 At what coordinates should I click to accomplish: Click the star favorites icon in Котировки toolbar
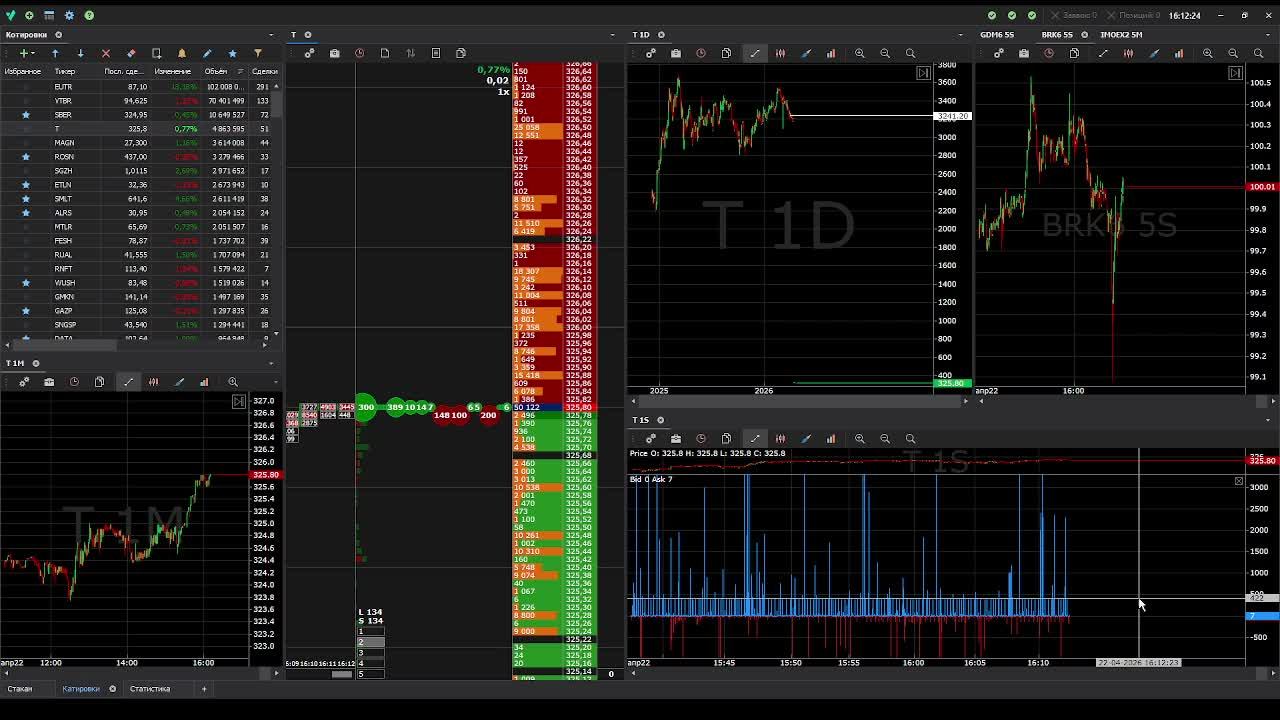tap(232, 53)
